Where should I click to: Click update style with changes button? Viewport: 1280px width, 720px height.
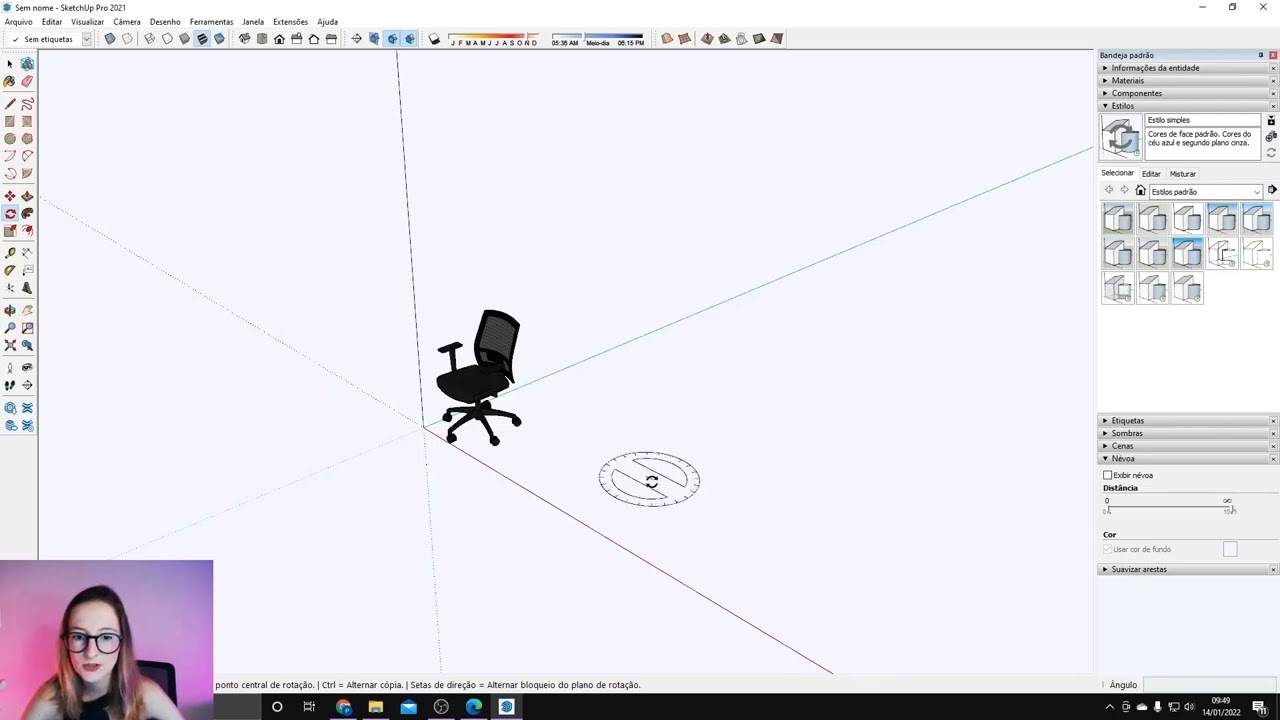point(1271,153)
